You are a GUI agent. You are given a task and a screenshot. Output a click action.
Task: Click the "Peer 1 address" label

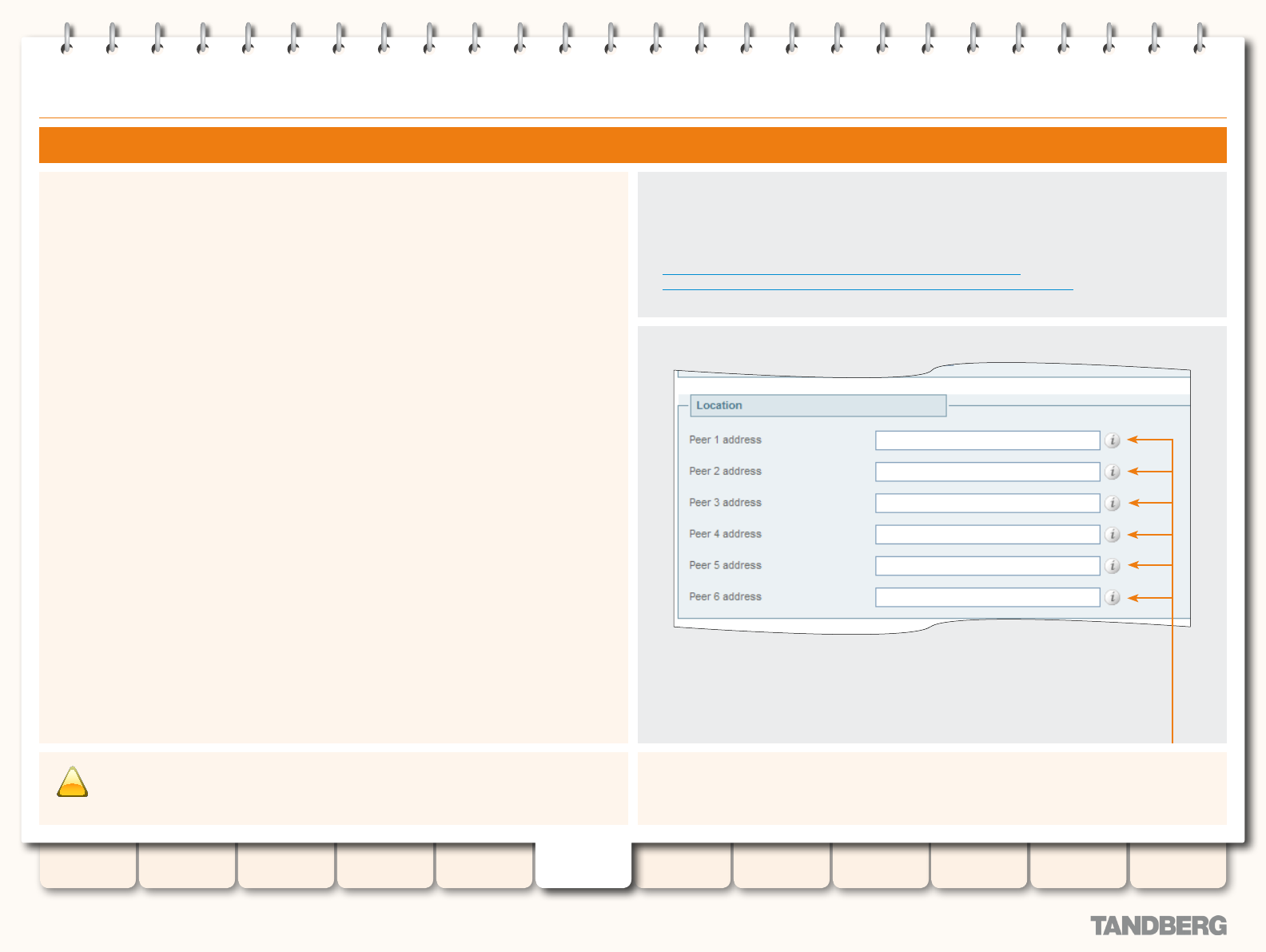point(725,440)
